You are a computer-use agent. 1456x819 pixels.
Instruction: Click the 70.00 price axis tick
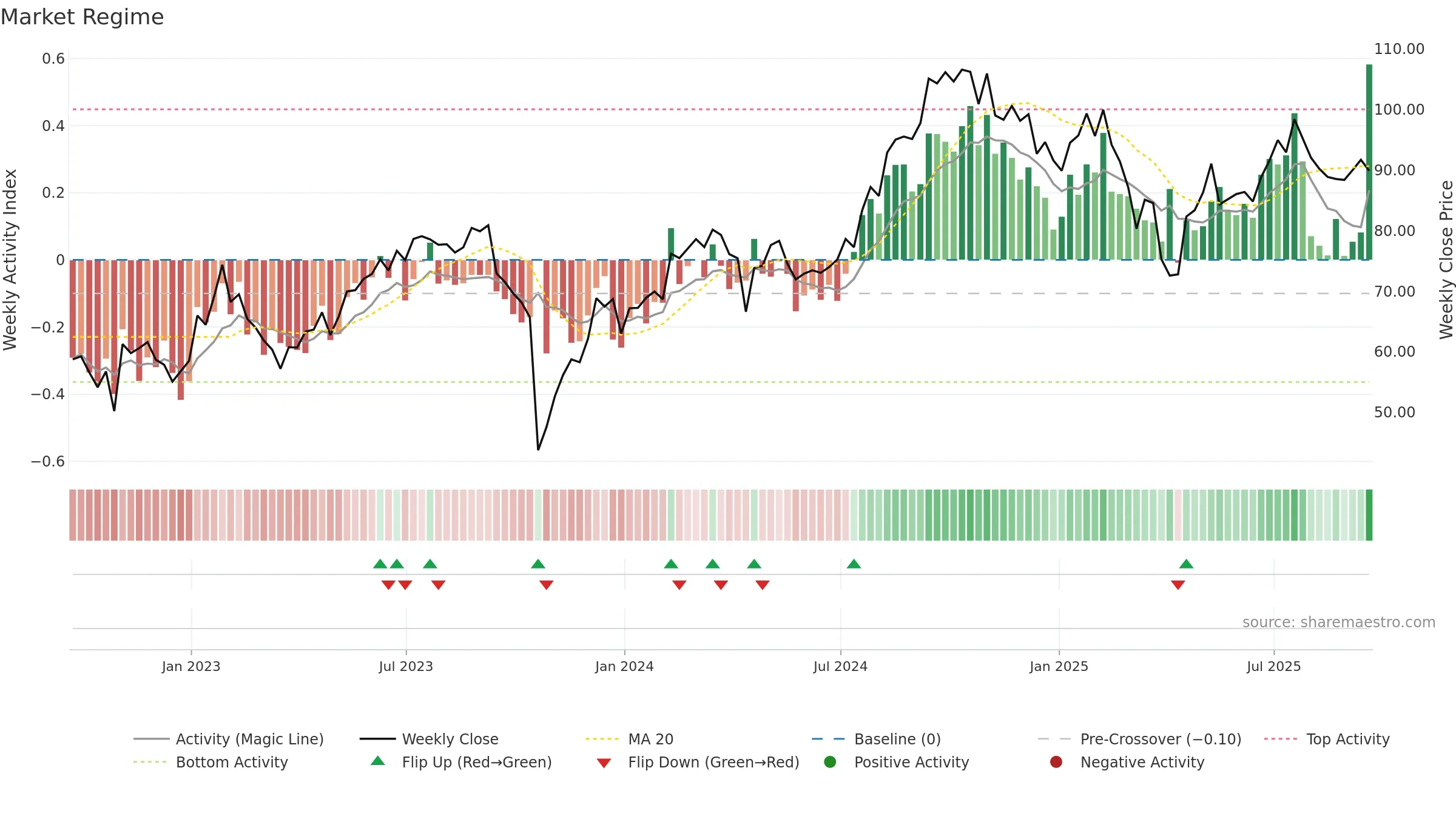pos(1395,291)
